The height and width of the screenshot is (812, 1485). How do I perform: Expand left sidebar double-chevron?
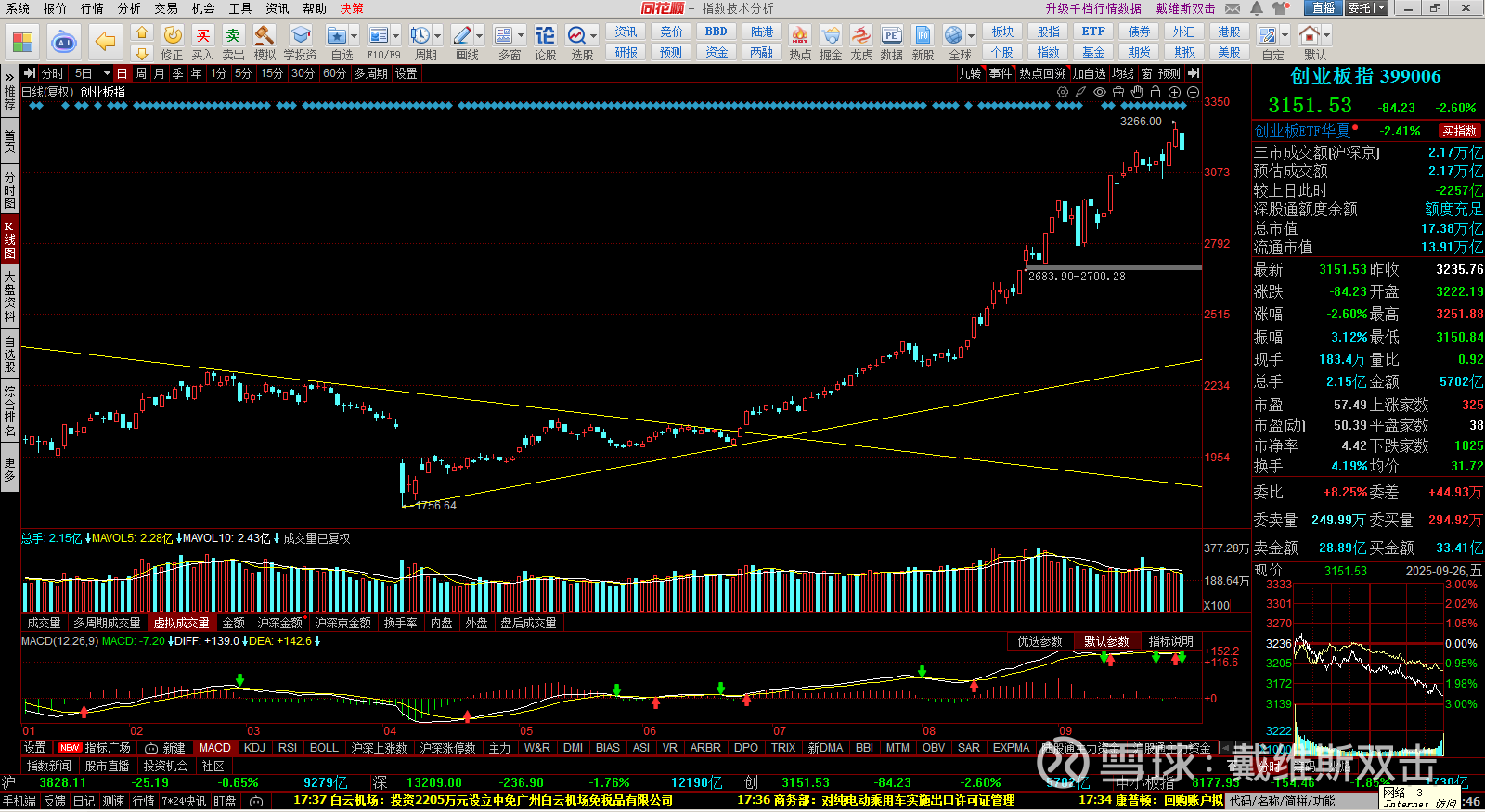[9, 76]
